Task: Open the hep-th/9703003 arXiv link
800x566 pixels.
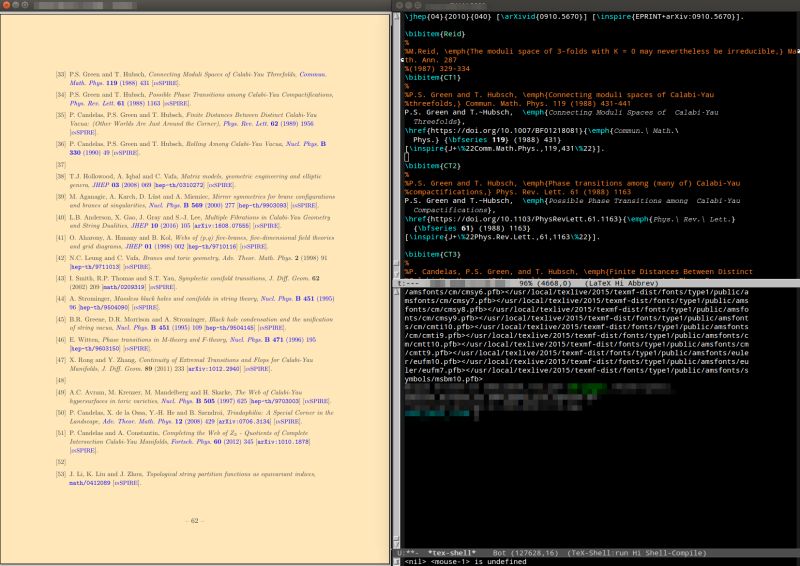Action: [x=275, y=402]
